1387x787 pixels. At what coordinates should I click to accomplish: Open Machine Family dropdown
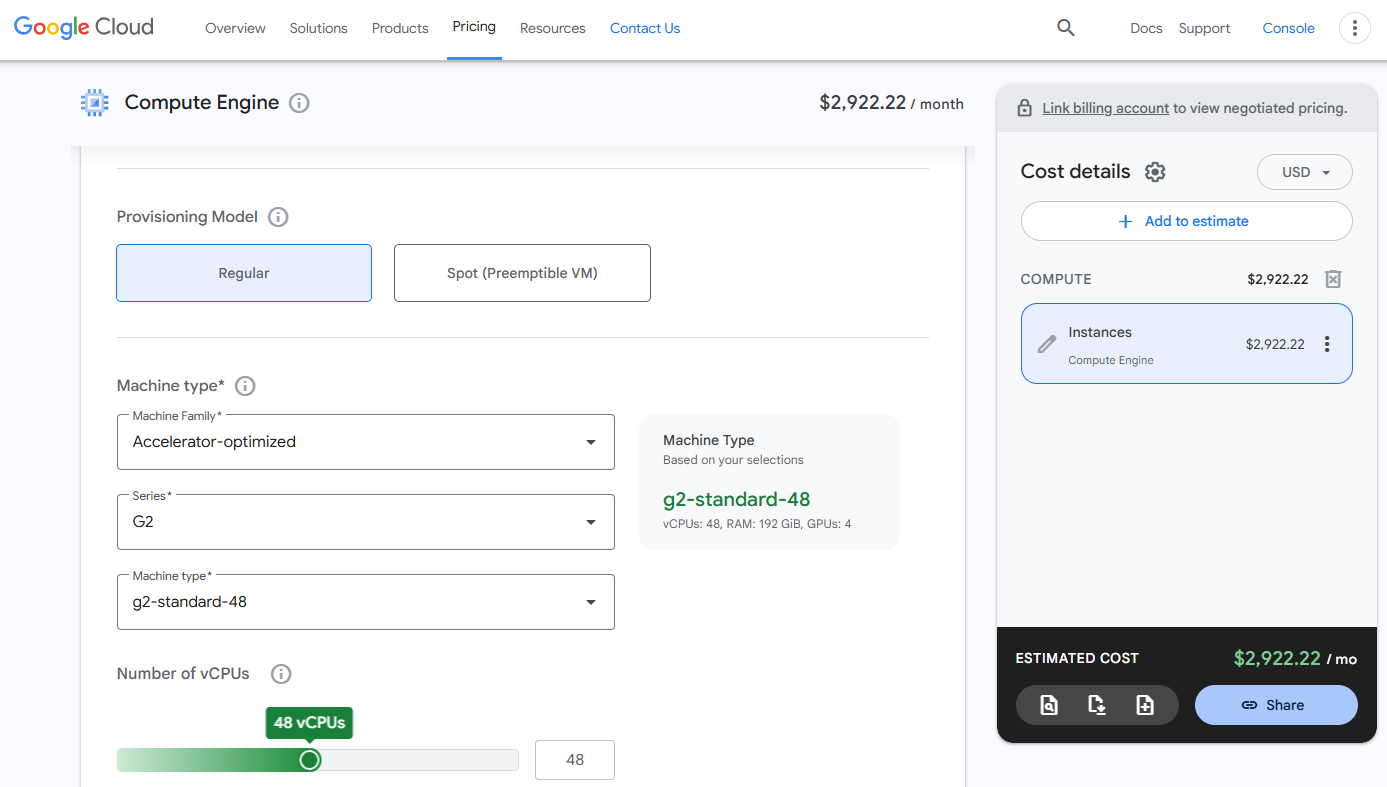366,442
